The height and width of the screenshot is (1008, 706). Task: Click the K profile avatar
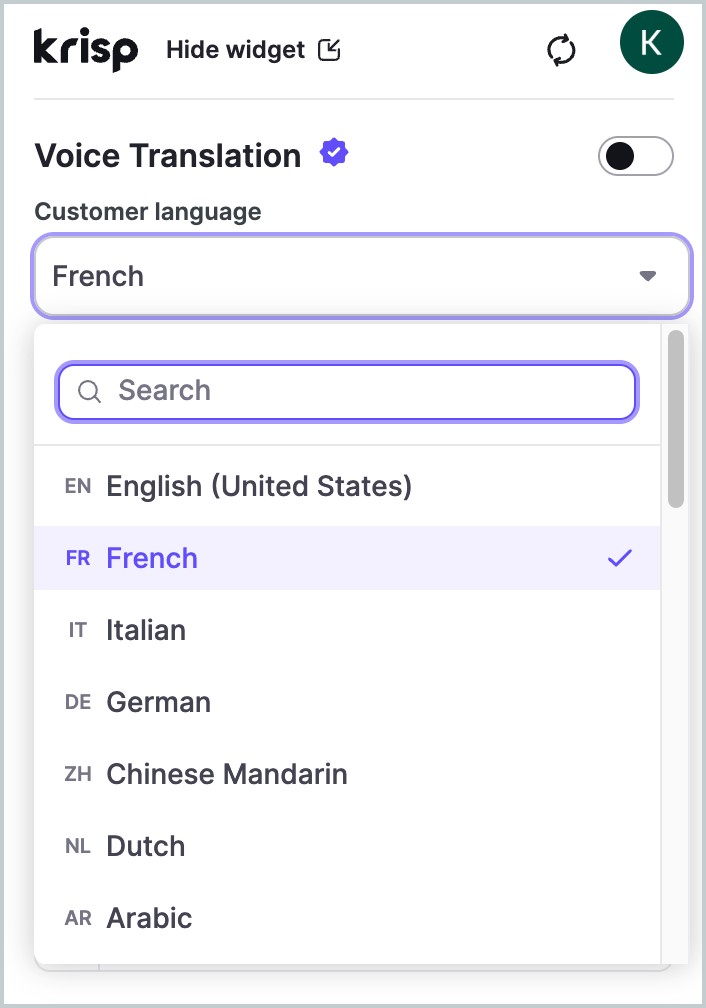(x=651, y=42)
